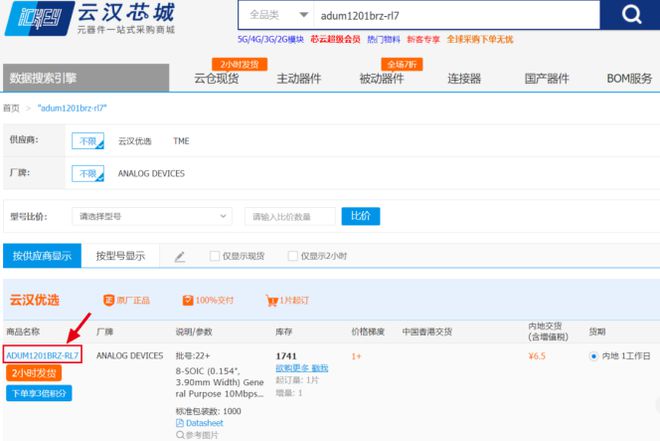The height and width of the screenshot is (441, 660).
Task: Open the 云汉芯城 logo homepage
Action: click(90, 18)
